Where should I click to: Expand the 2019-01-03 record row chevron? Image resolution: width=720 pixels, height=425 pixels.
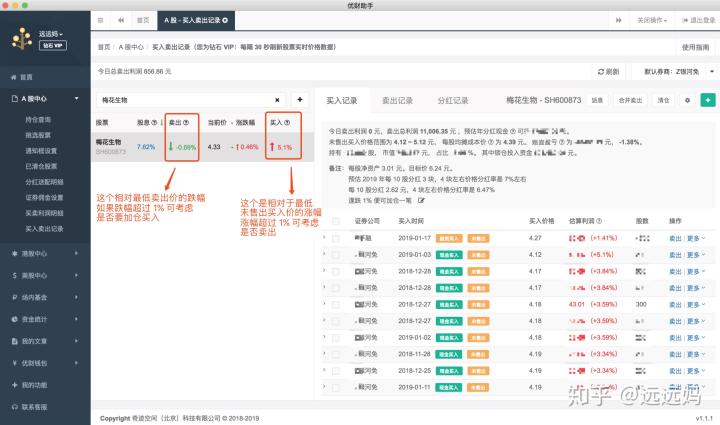pyautogui.click(x=324, y=254)
